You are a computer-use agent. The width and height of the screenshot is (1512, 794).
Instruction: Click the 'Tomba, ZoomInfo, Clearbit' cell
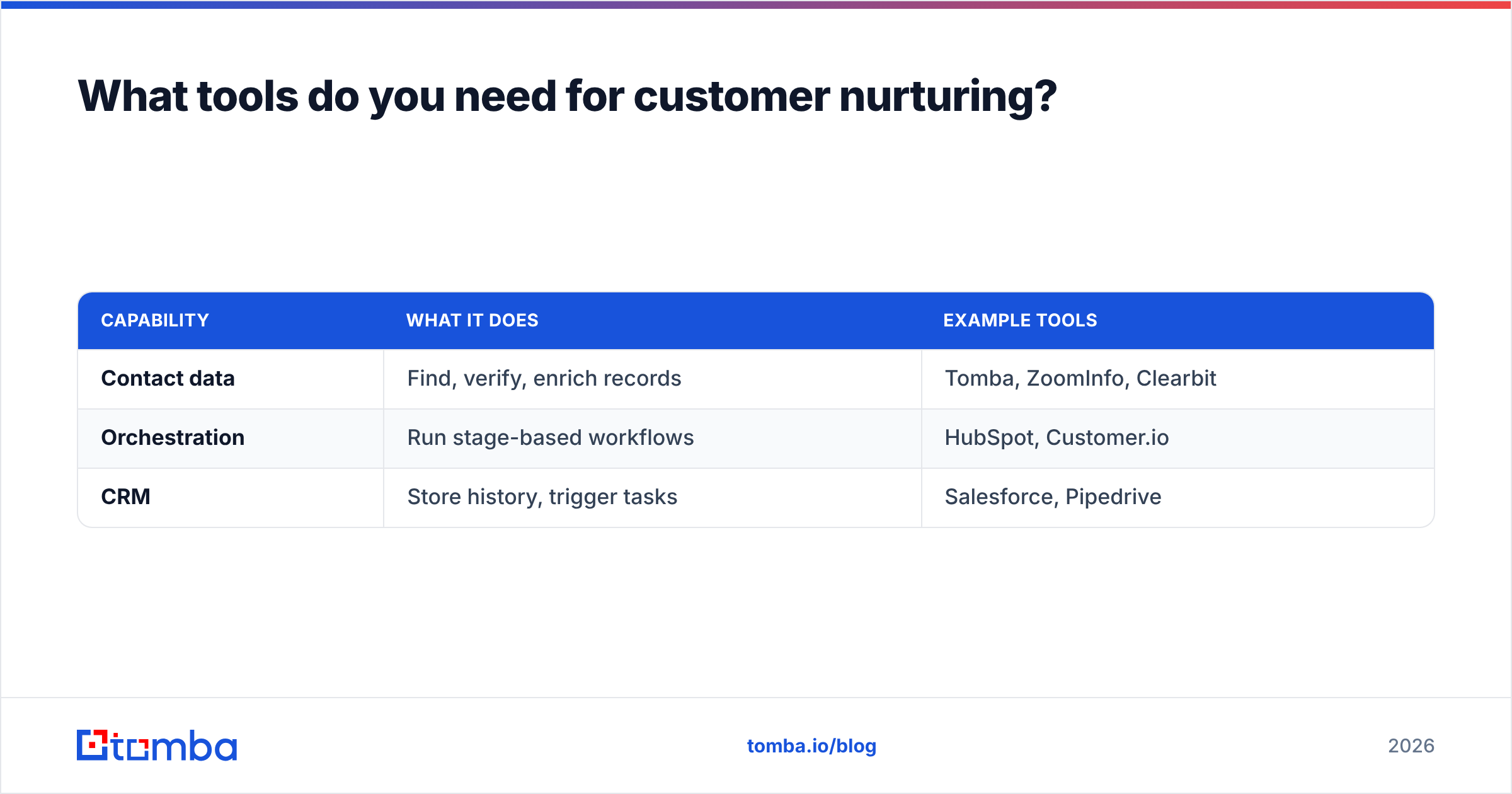pyautogui.click(x=1177, y=379)
